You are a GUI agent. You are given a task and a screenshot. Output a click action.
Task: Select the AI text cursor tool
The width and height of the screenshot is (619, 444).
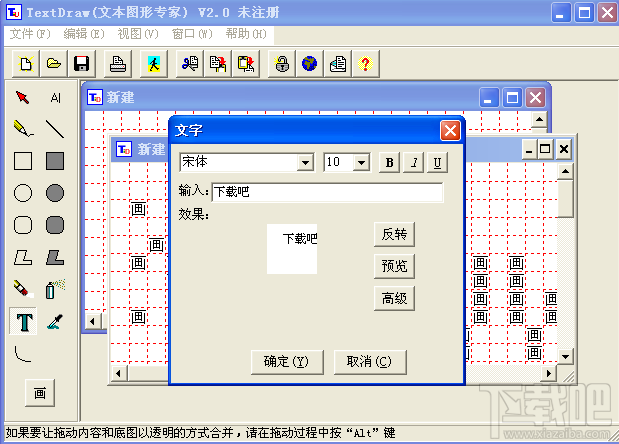point(55,97)
